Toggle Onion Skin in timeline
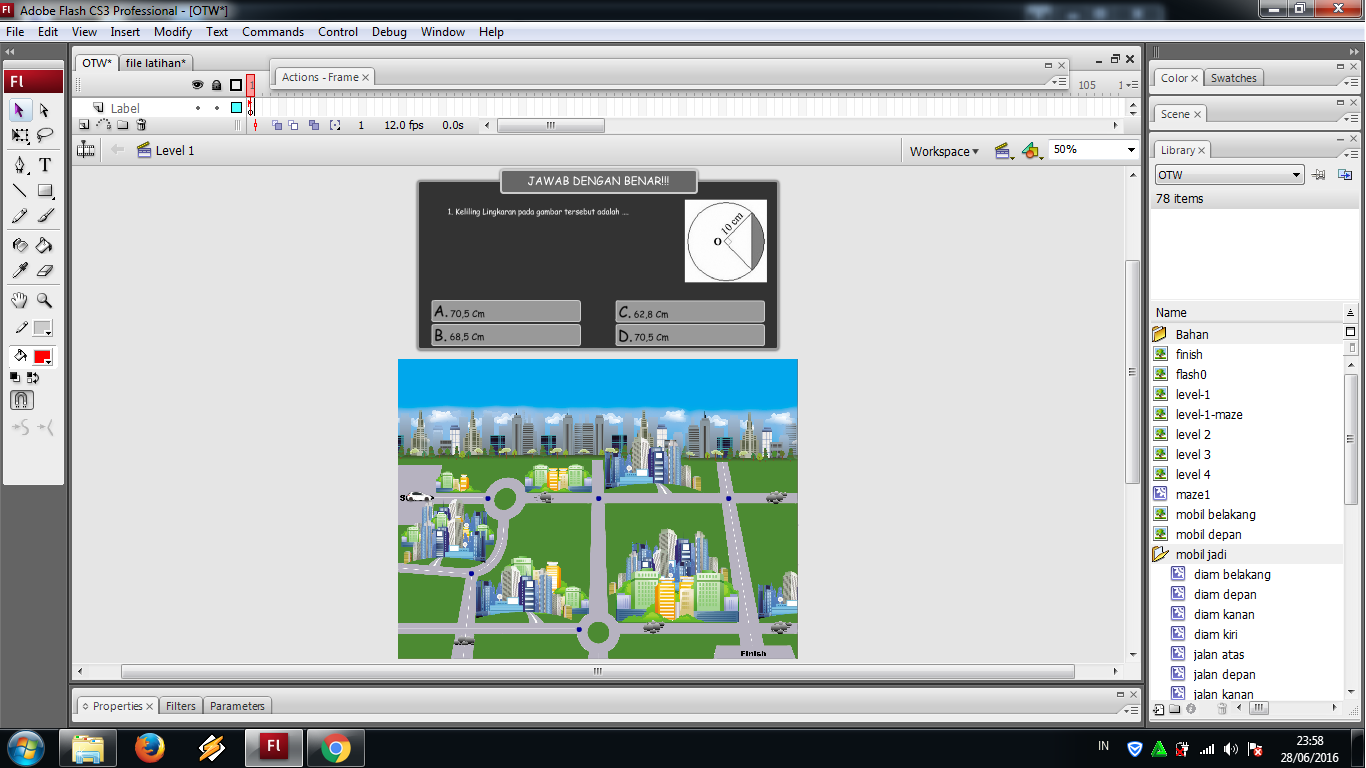The image size is (1366, 768). click(277, 125)
